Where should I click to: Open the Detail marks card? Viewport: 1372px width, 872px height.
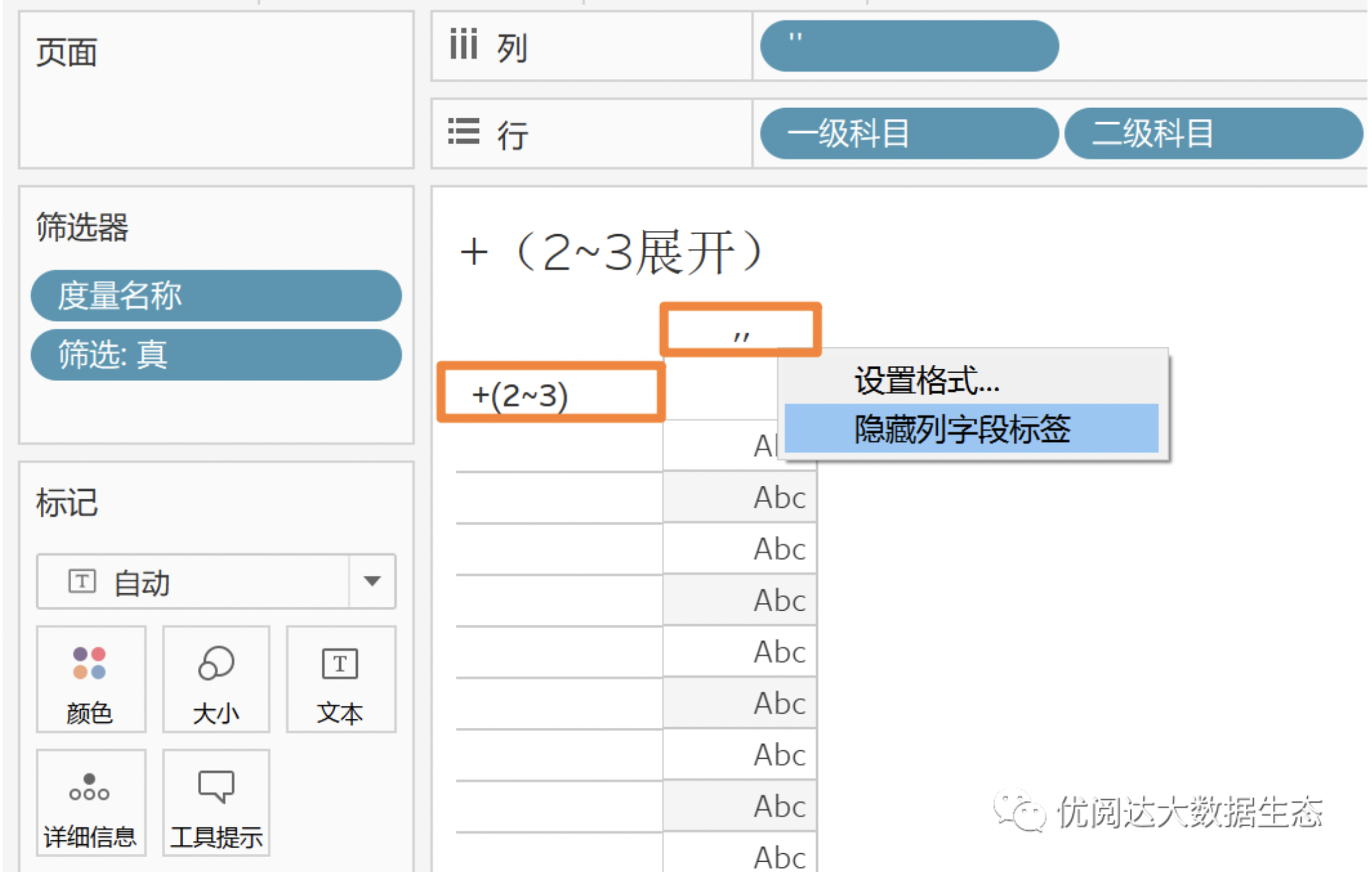click(x=89, y=802)
